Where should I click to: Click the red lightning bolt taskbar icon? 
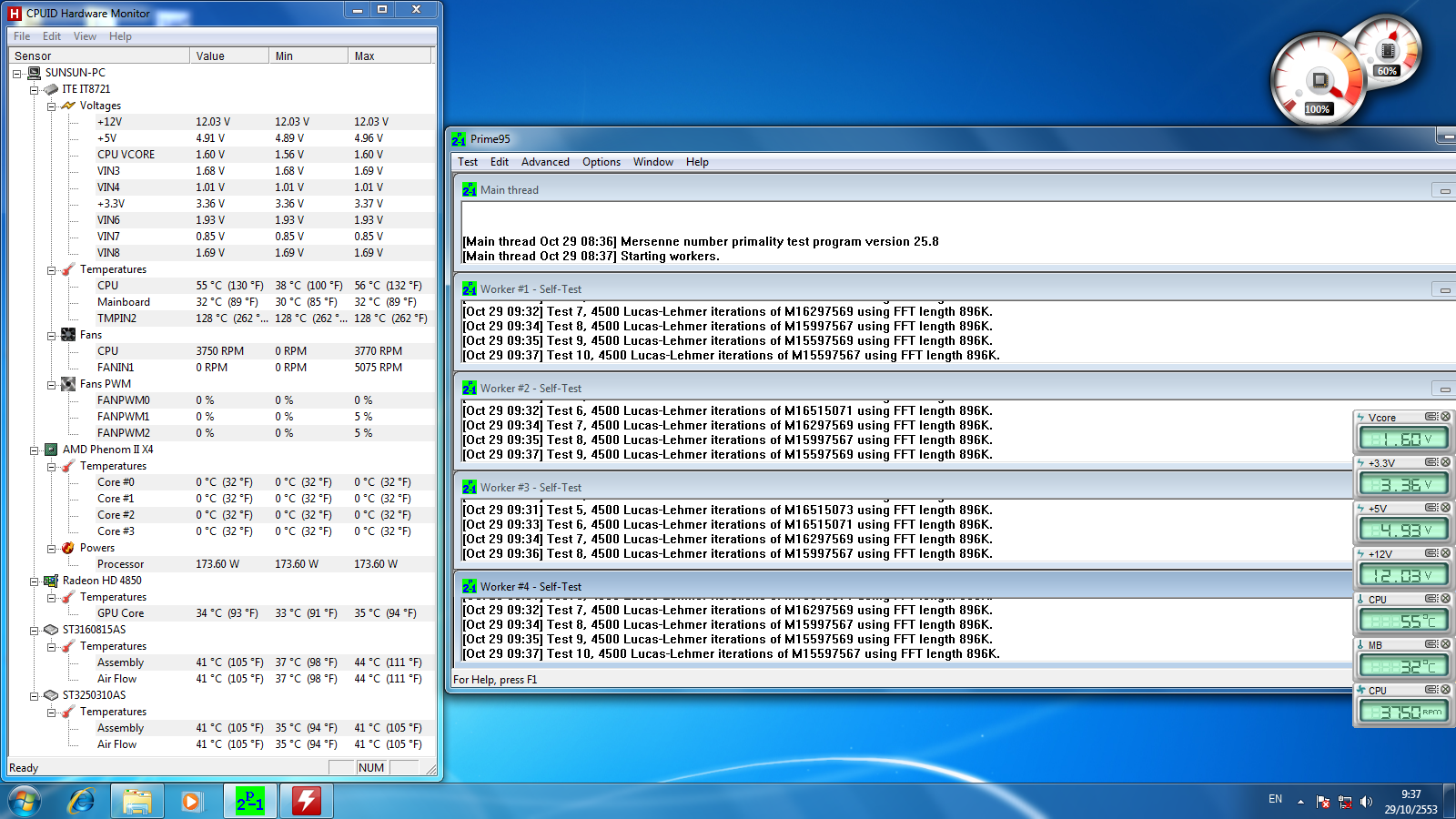click(306, 801)
